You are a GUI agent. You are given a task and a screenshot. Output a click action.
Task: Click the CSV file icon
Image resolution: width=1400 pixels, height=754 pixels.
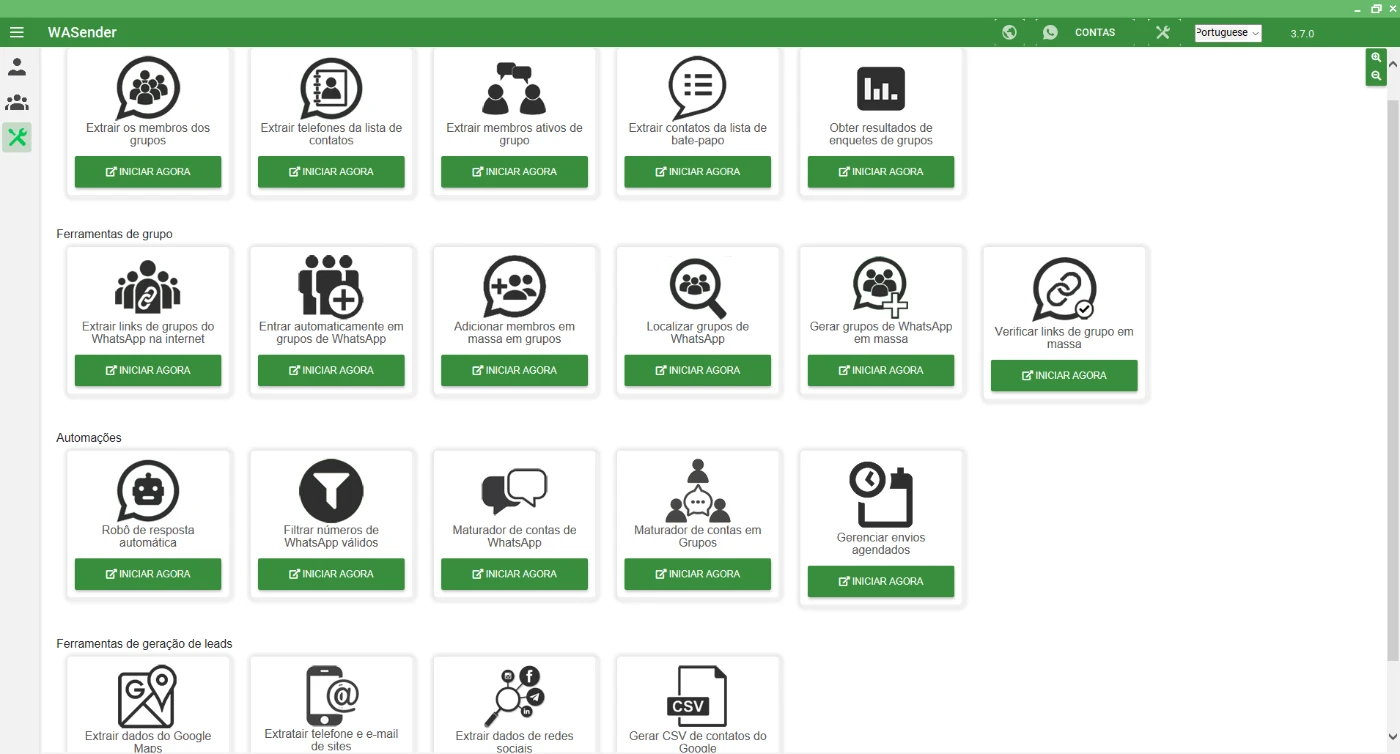click(697, 696)
